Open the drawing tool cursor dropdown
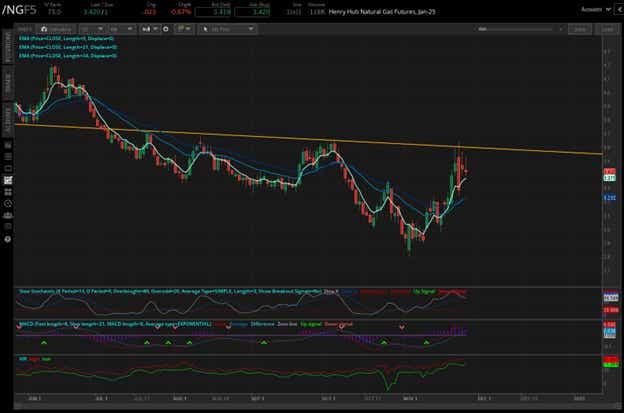 pos(227,29)
